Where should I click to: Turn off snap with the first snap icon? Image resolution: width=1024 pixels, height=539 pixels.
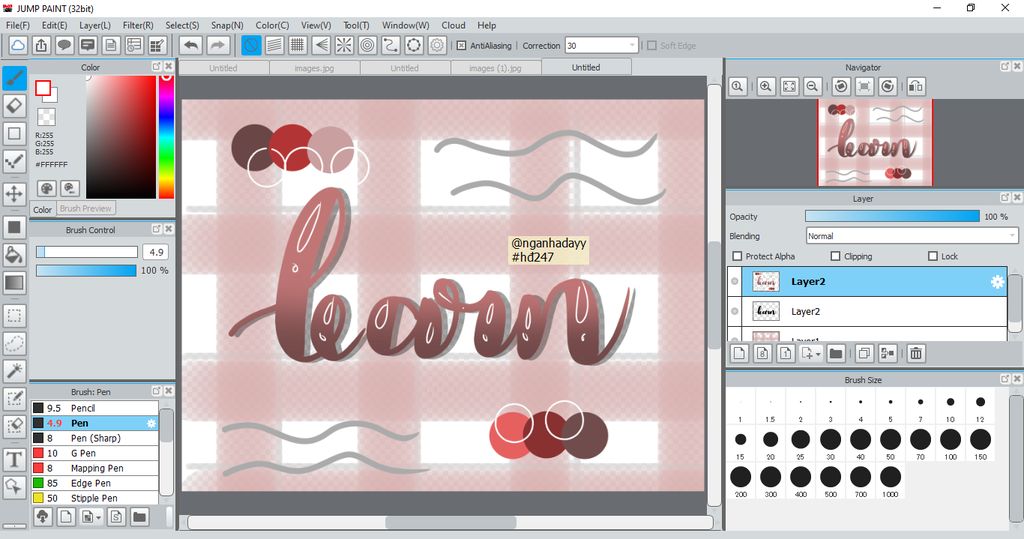(x=251, y=45)
